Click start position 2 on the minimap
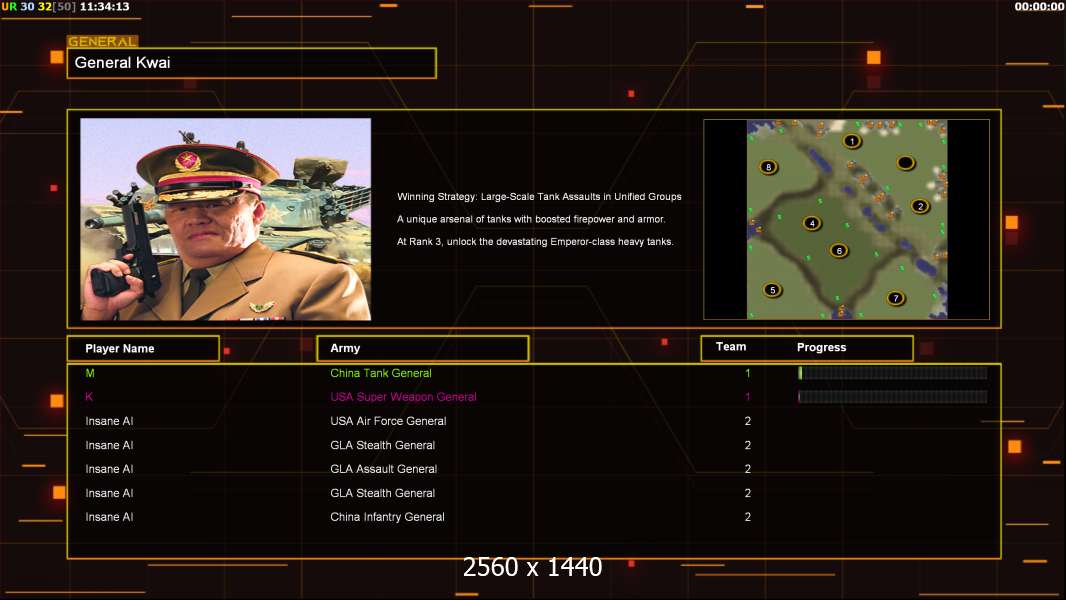 click(x=920, y=206)
